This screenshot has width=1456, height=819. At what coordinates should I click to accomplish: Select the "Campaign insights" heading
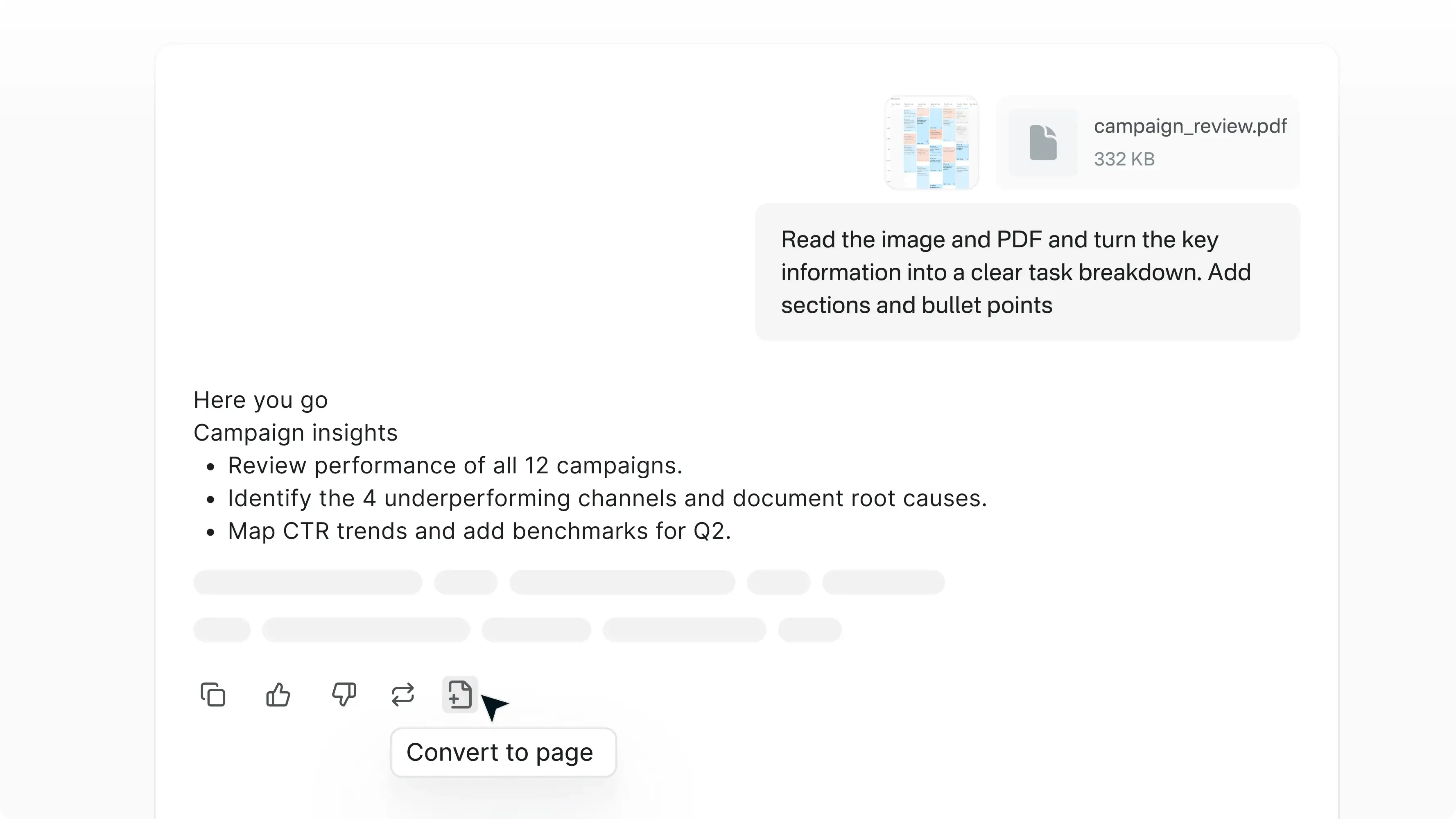click(x=295, y=432)
